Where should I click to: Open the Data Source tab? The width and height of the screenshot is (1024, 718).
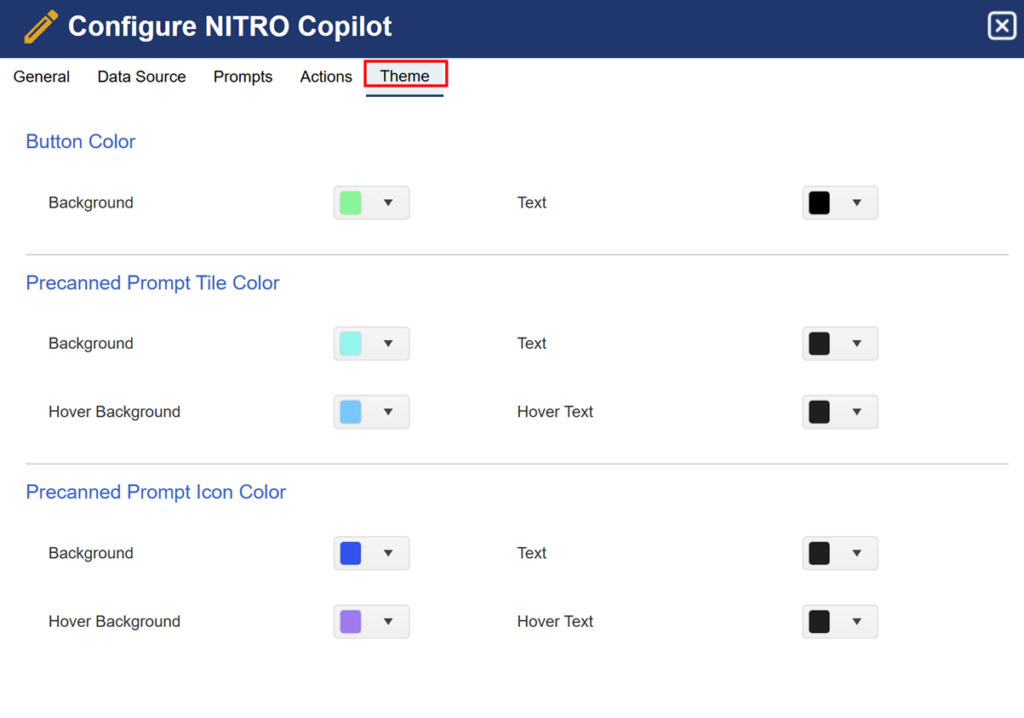click(x=141, y=77)
